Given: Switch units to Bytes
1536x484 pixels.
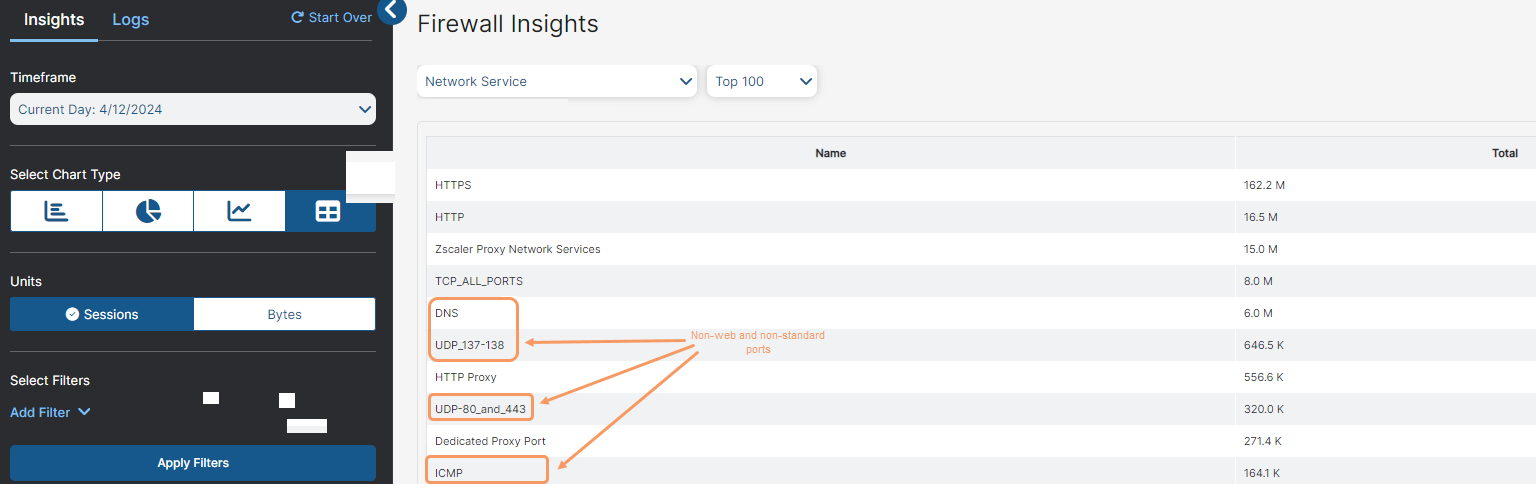Looking at the screenshot, I should pos(284,314).
